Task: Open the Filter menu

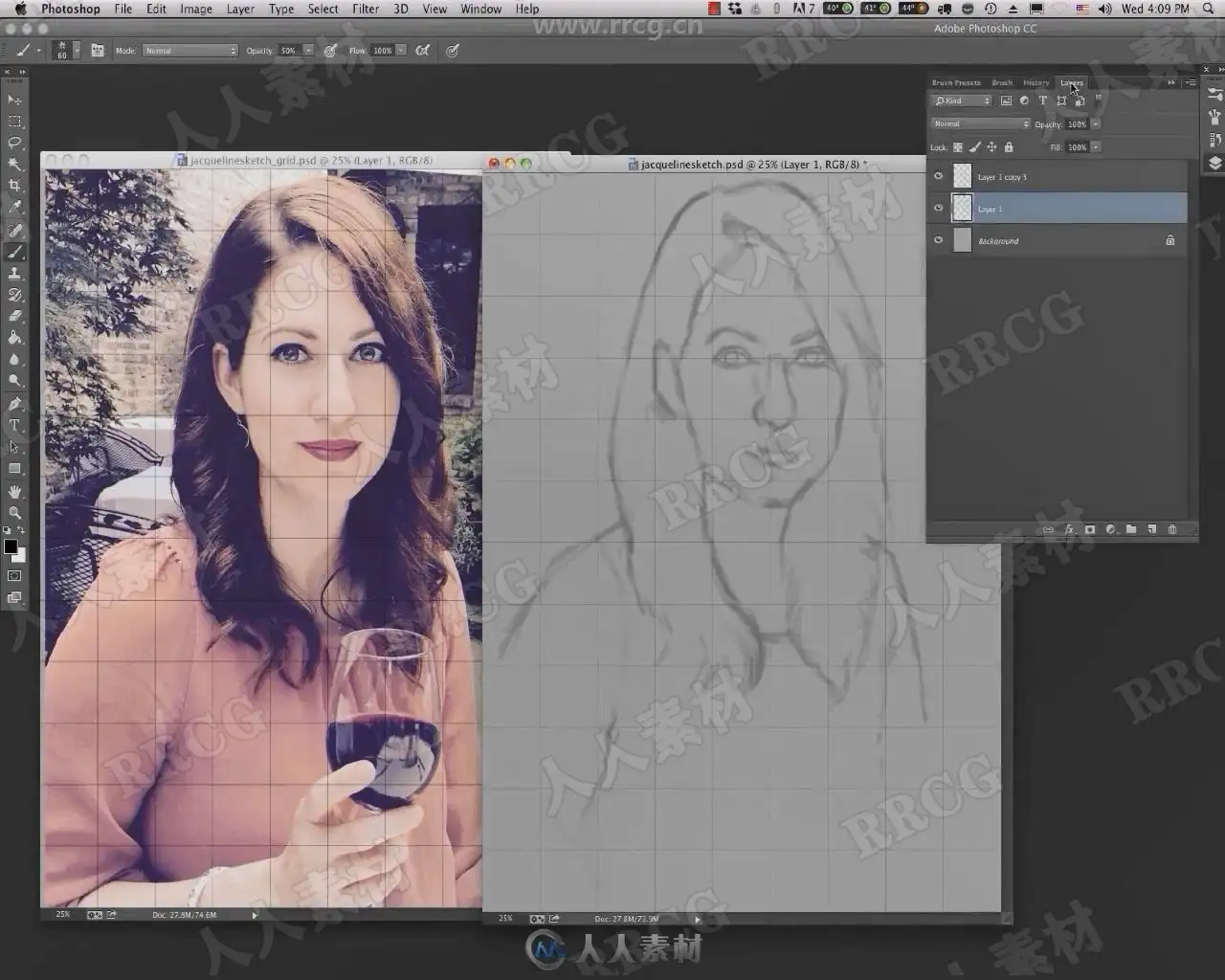Action: point(366,9)
